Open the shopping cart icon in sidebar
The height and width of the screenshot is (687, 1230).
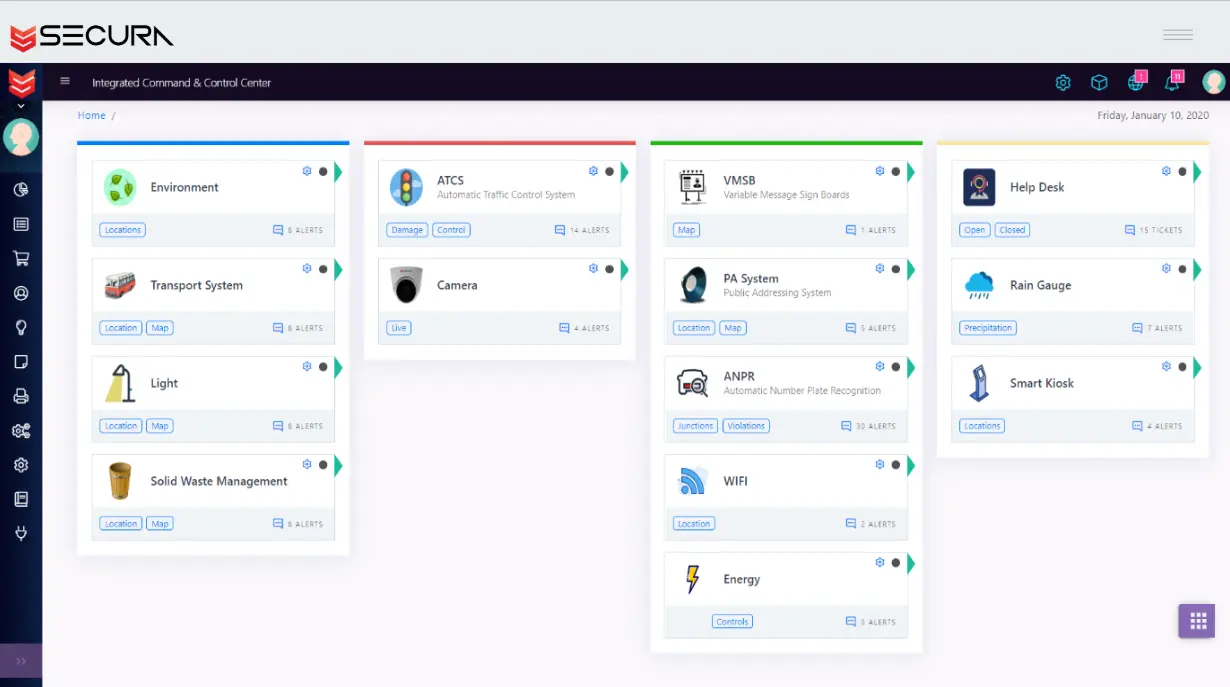pyautogui.click(x=20, y=258)
